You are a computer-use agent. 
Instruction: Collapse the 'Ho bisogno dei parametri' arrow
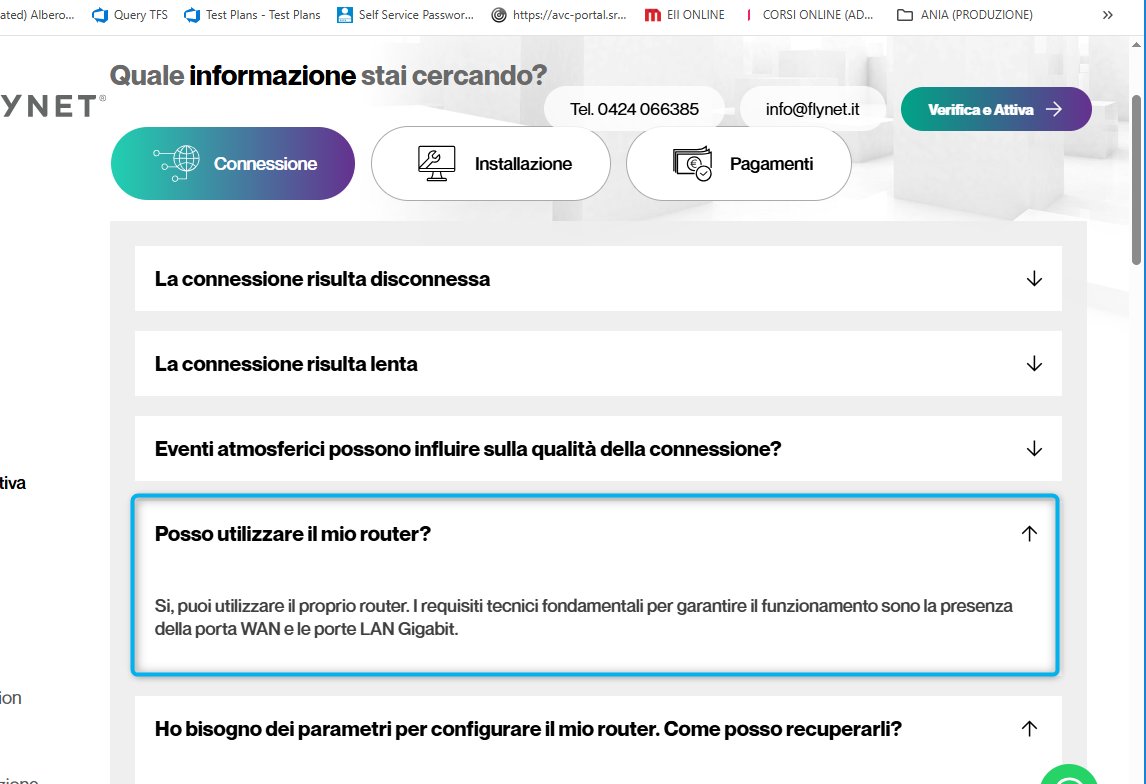[1029, 728]
